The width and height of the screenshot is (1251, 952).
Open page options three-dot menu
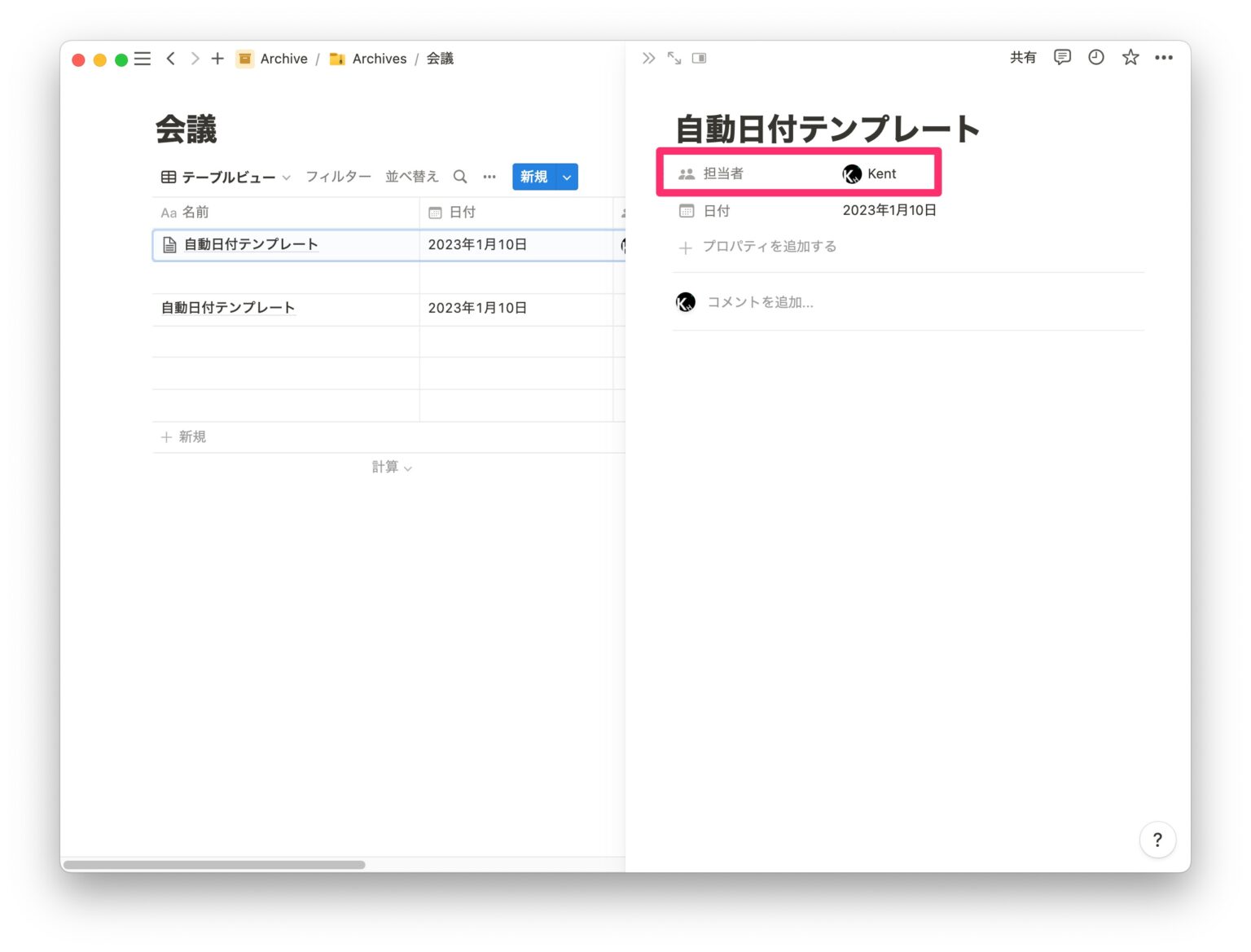1164,57
